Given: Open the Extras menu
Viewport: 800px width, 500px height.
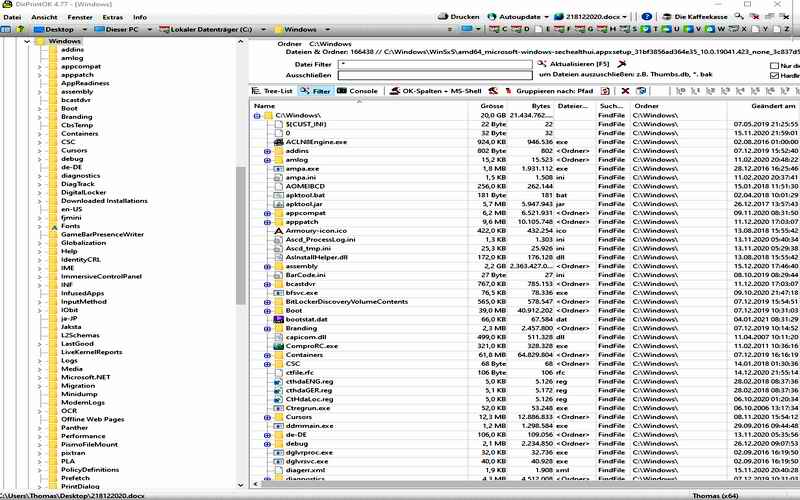Looking at the screenshot, I should 112,17.
